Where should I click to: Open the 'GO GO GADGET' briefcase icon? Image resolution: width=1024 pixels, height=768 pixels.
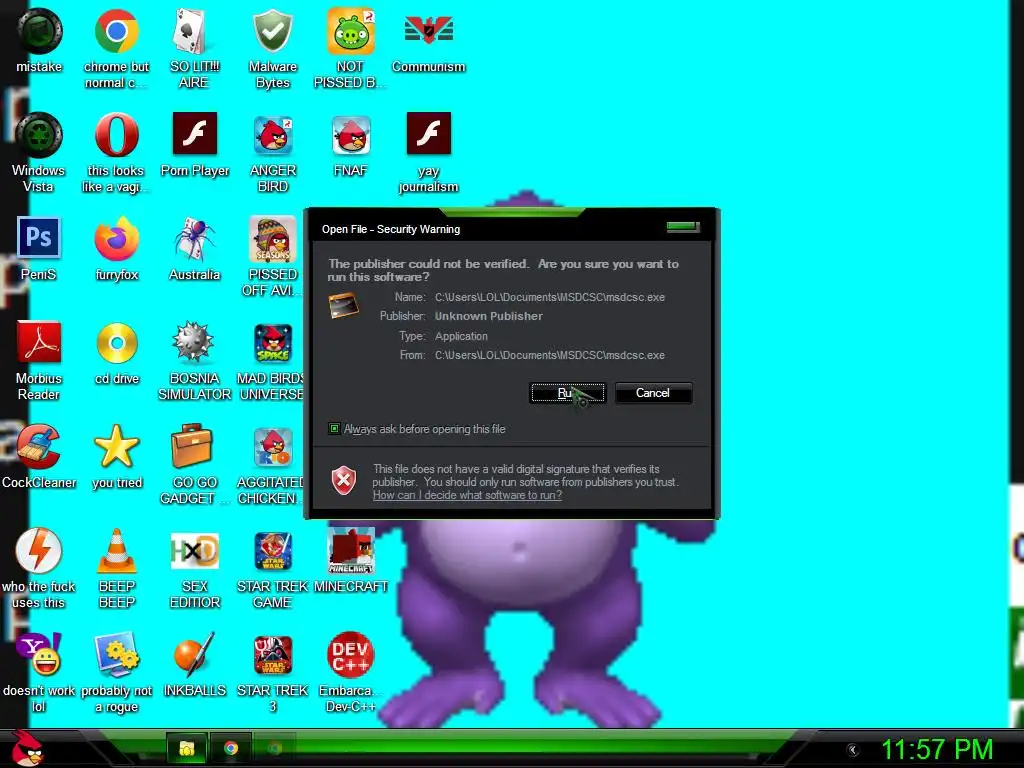[191, 446]
